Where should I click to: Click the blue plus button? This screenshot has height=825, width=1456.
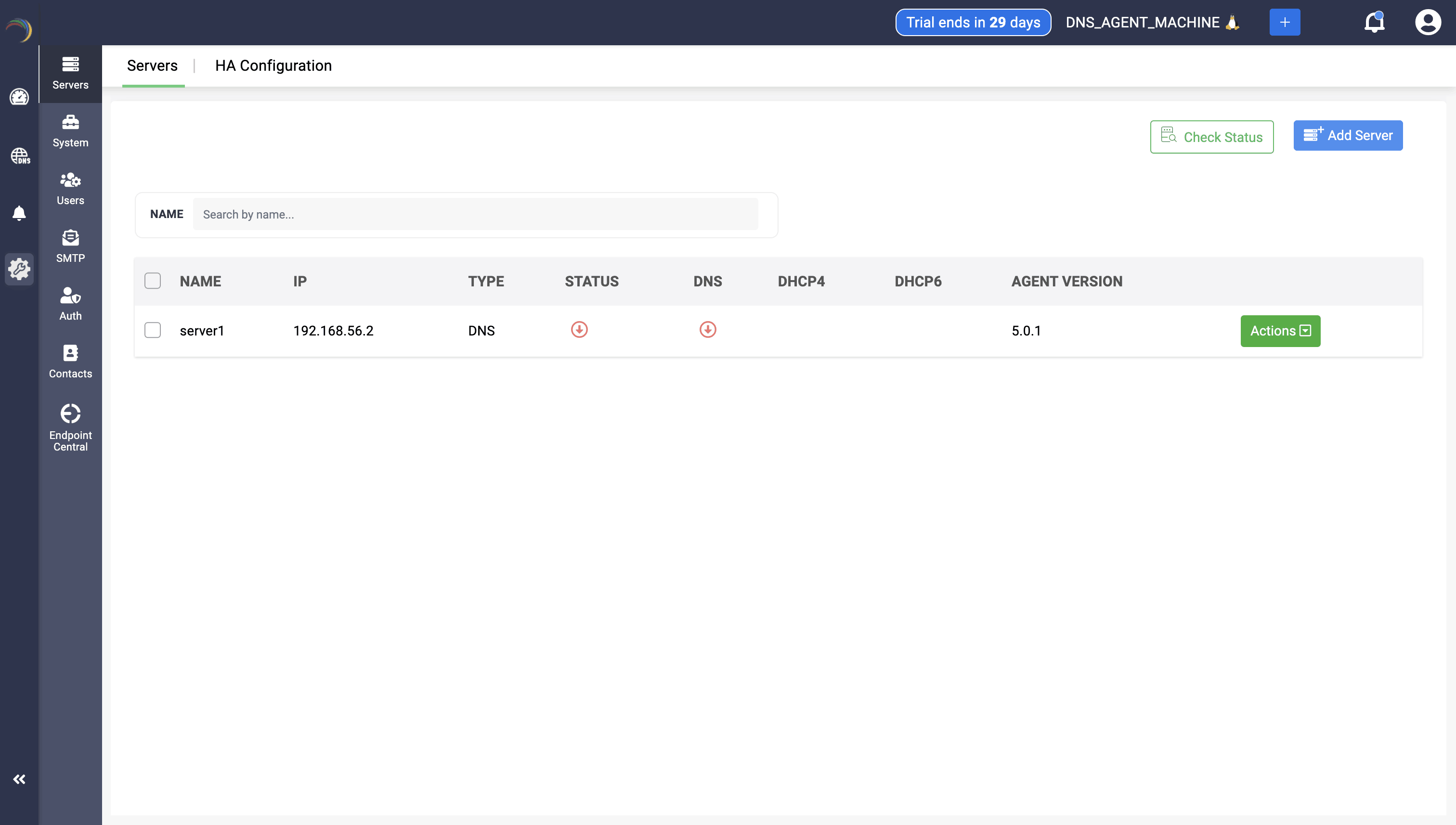1284,23
